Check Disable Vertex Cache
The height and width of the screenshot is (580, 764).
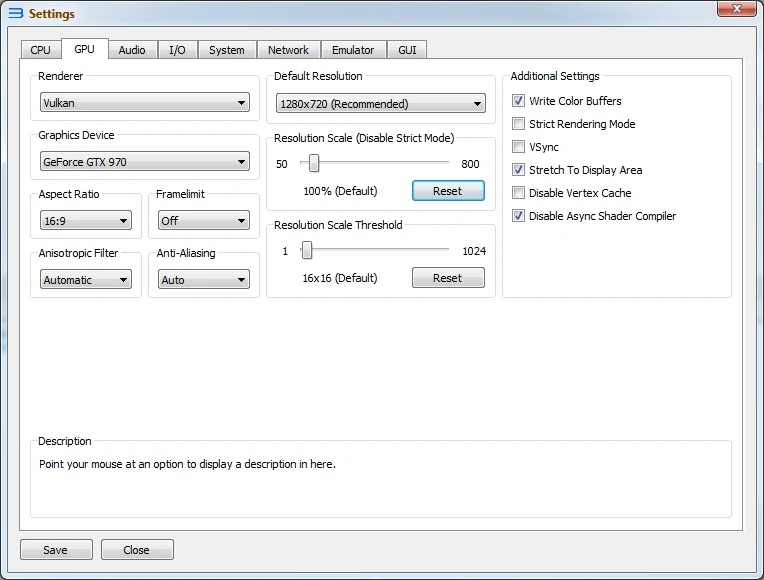[x=518, y=193]
